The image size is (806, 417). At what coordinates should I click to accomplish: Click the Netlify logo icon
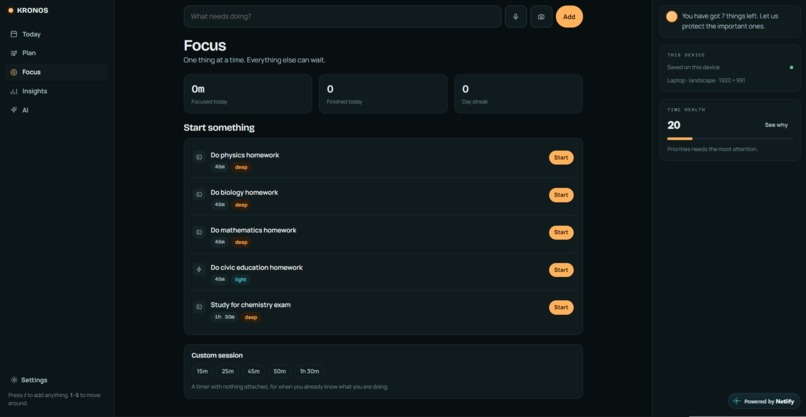click(737, 401)
